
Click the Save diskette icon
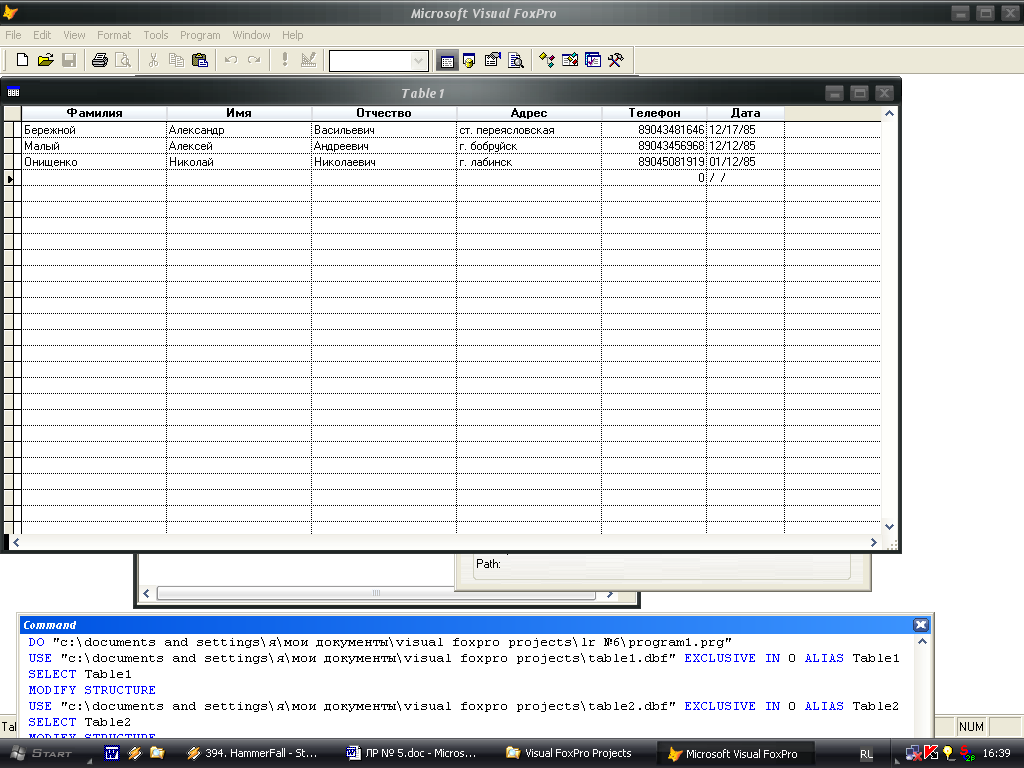[69, 60]
